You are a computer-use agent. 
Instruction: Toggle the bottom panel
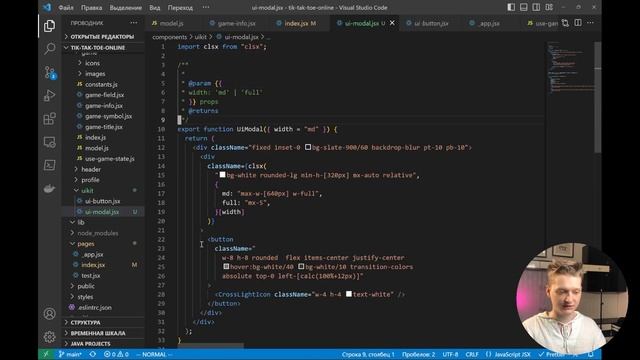tap(524, 7)
